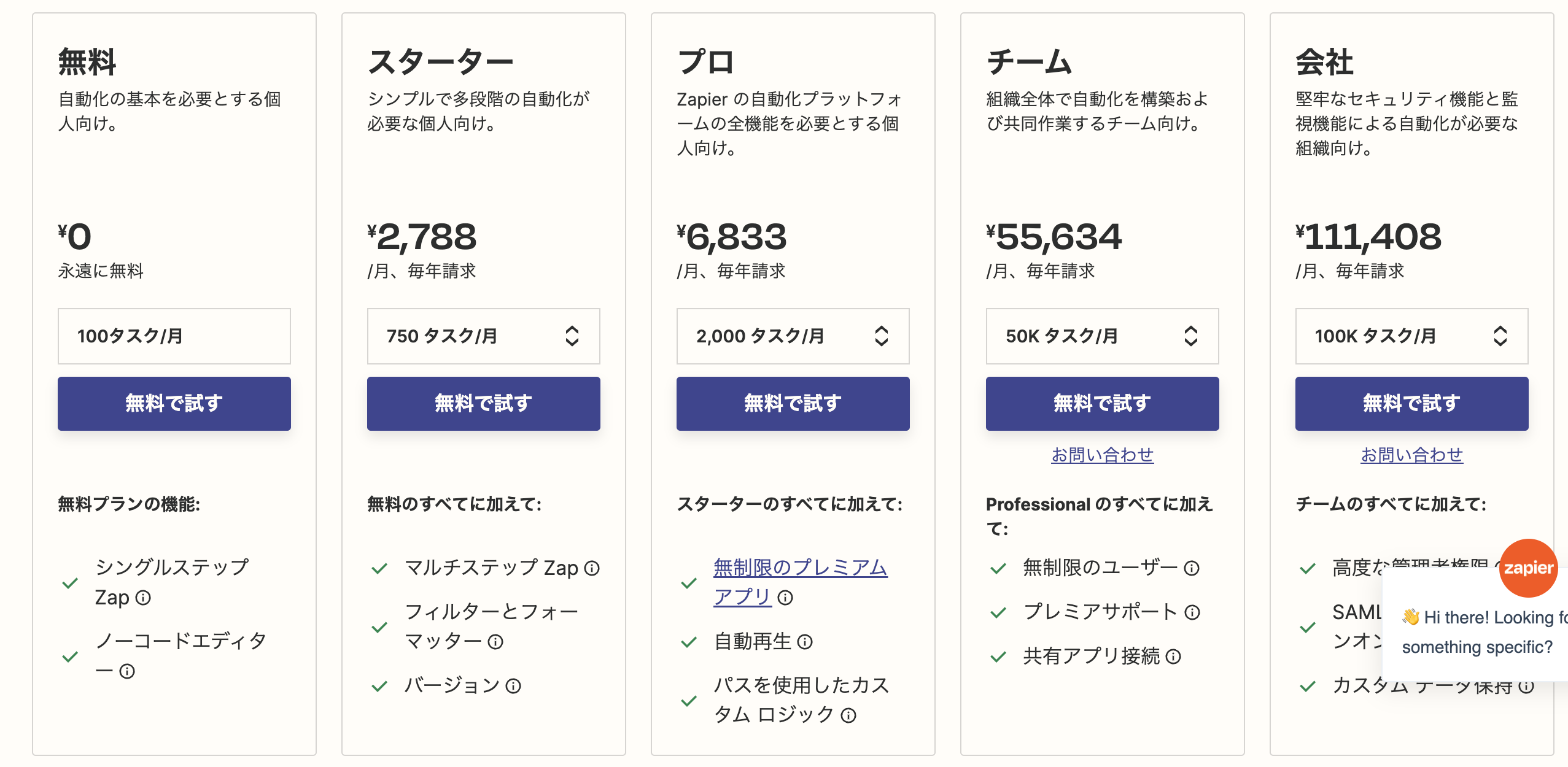Click 無料で試す on the 無料 plan
1568x767 pixels.
(174, 403)
